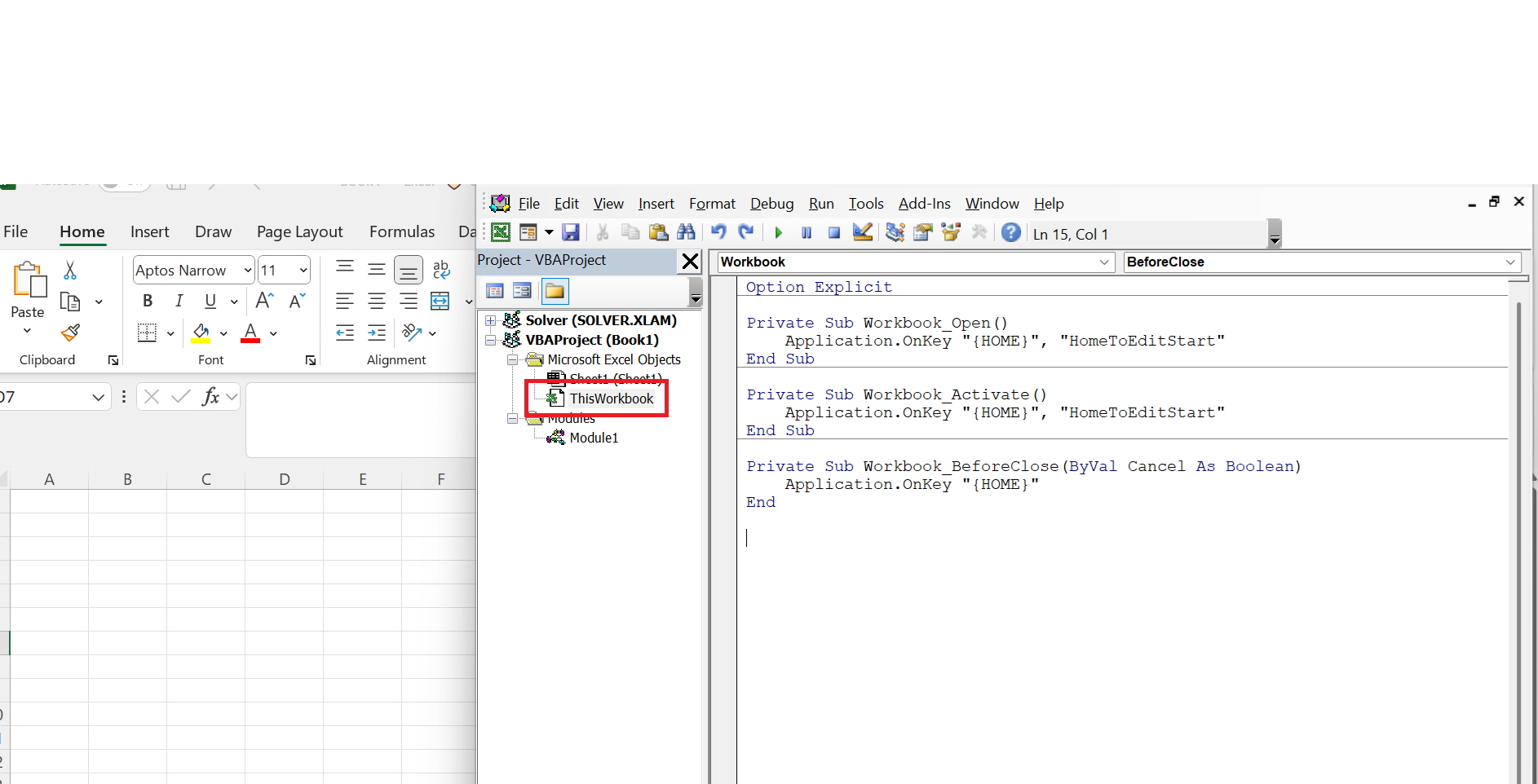
Task: Open the Aptos Narrow font dropdown
Action: (248, 270)
